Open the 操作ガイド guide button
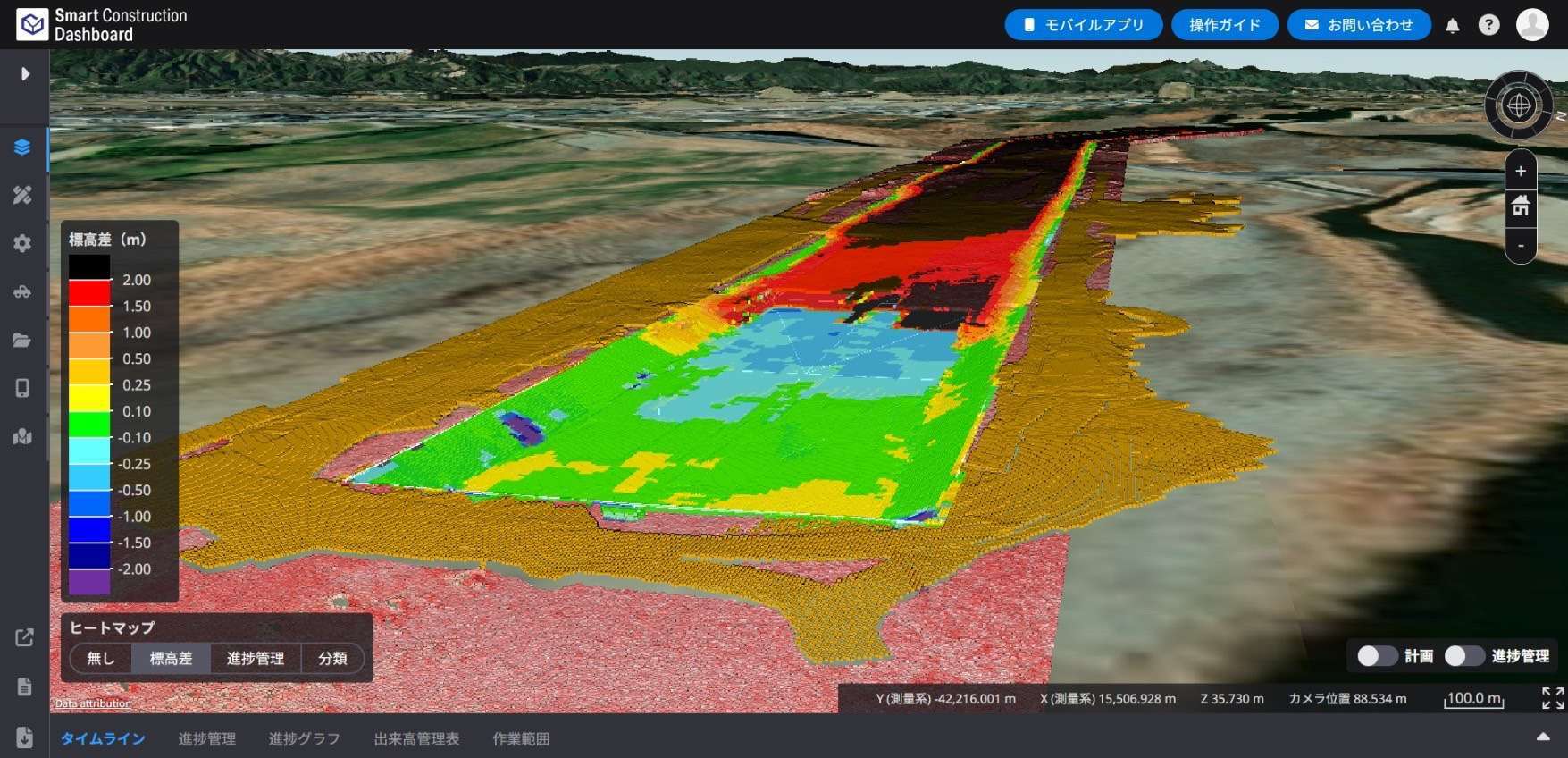 tap(1224, 25)
